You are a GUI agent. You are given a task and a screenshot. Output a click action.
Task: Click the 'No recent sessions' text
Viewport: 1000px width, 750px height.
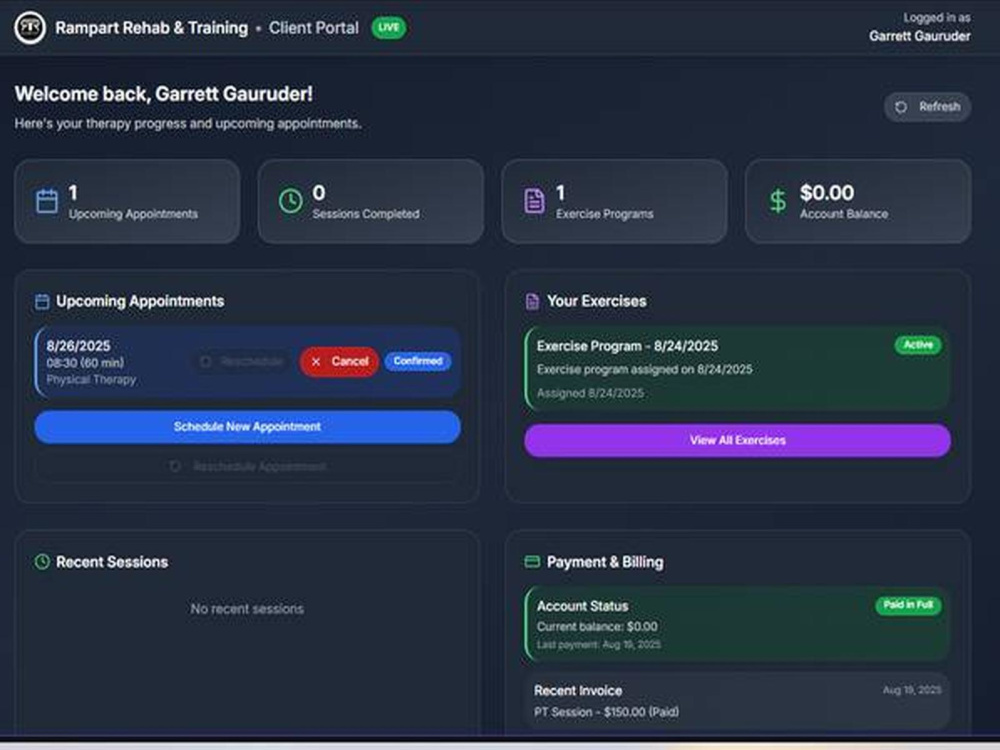(x=247, y=609)
